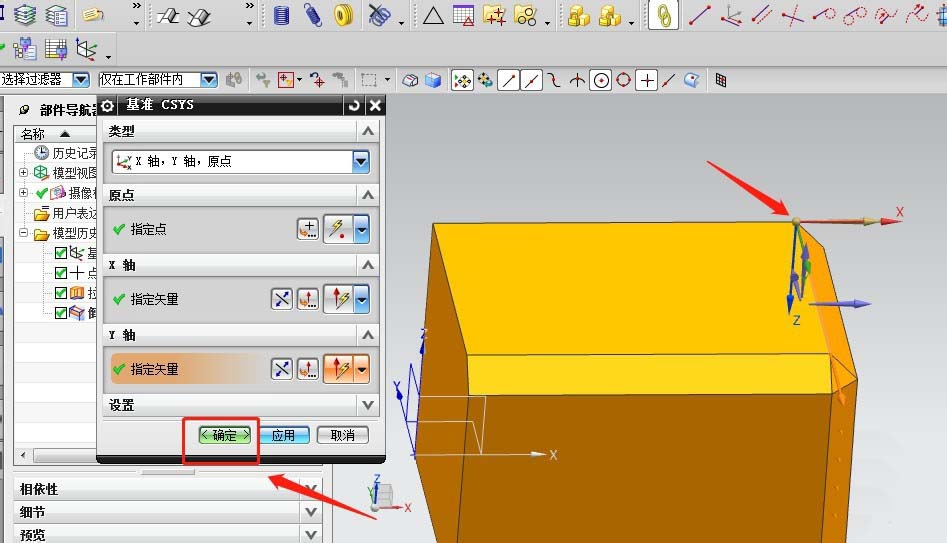Screen dimensions: 947x543
Task: Toggle the quadrant point snap option
Action: pyautogui.click(x=623, y=80)
